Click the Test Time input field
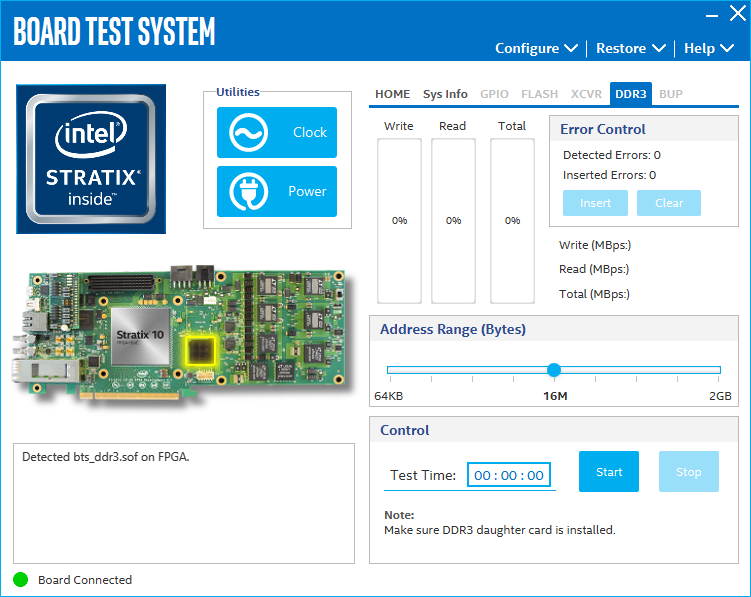Screen dimensions: 751x597 pos(509,475)
